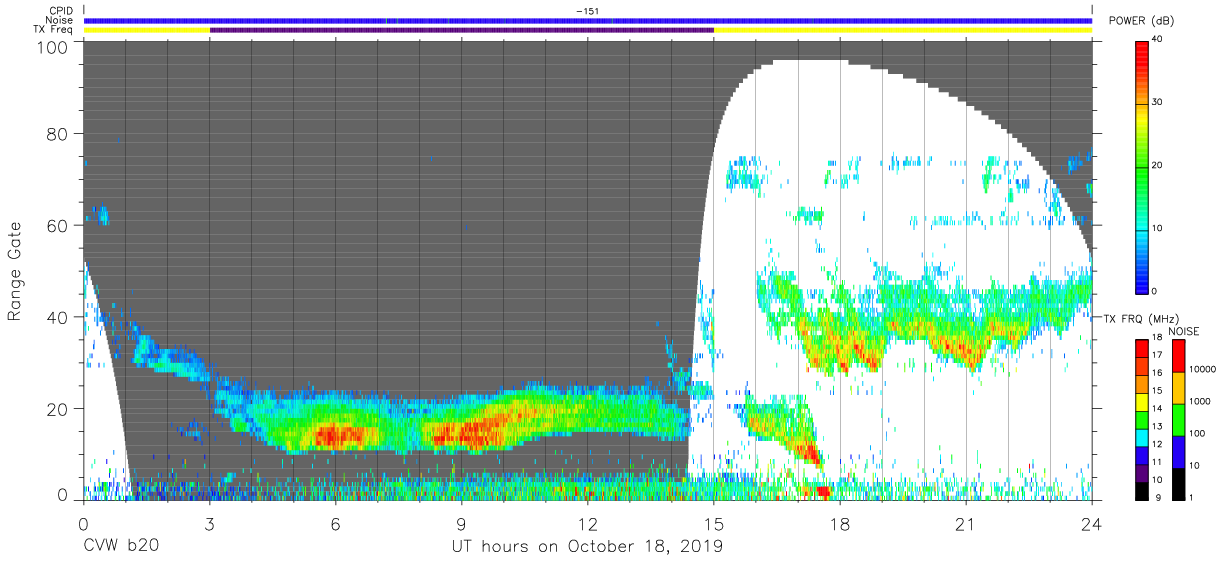1228x567 pixels.
Task: Select the 60 tick on the Range Gate axis
Action: coord(58,225)
